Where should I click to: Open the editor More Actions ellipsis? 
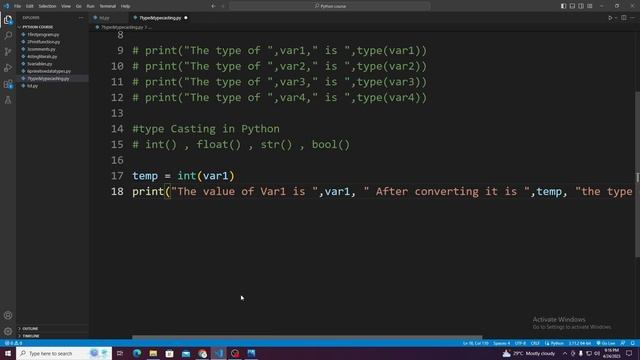pos(632,18)
